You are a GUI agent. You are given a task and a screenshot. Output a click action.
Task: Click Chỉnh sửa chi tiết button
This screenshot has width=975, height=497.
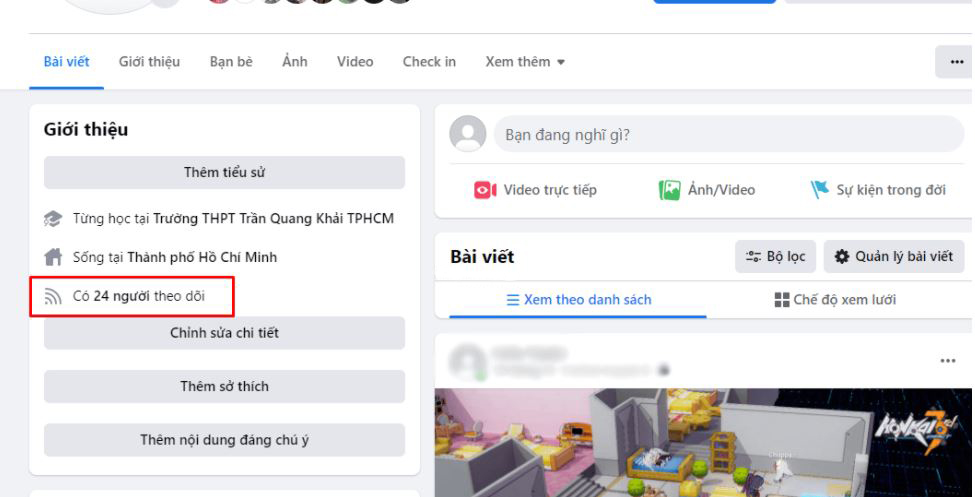coord(224,333)
